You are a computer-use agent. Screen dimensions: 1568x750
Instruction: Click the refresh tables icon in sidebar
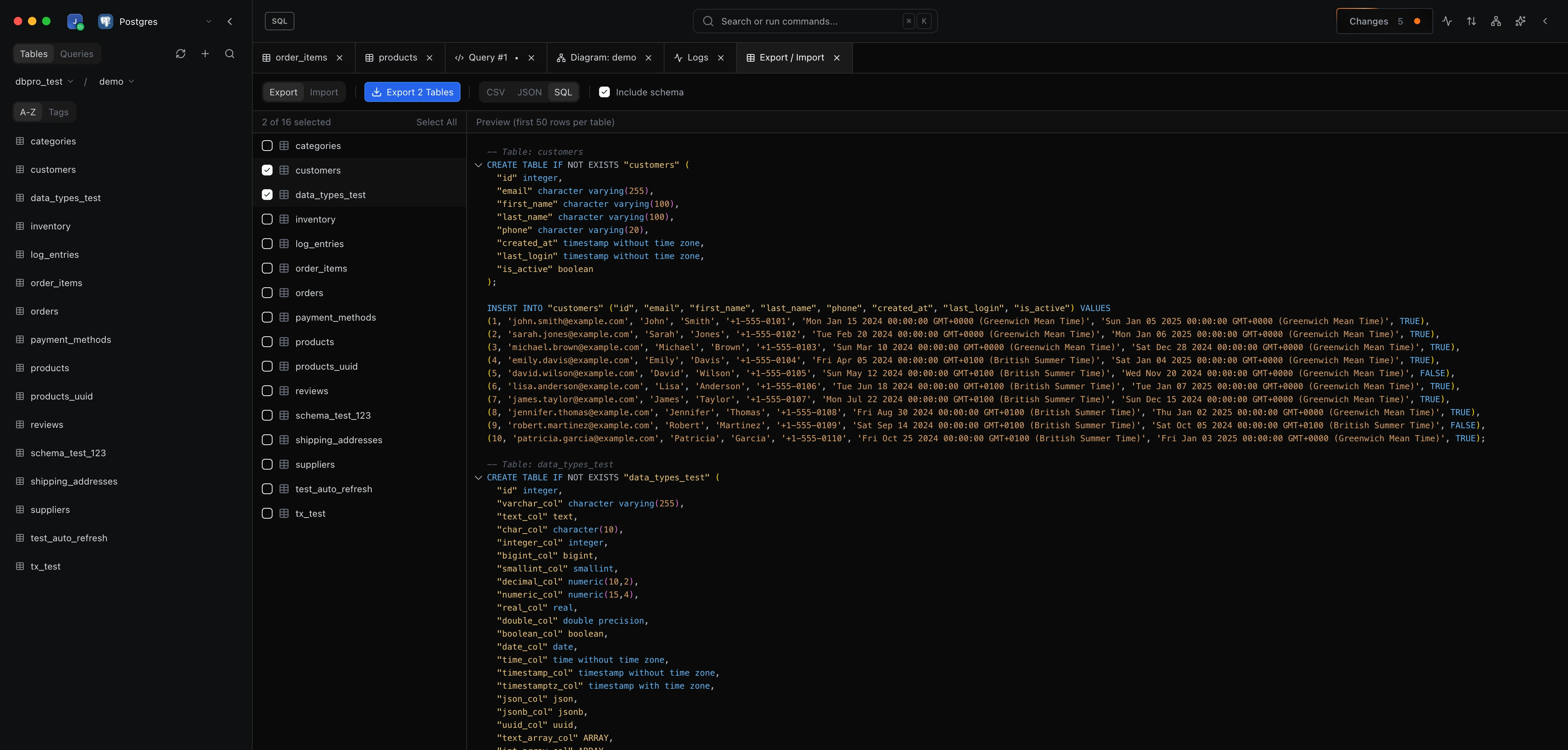pos(181,54)
